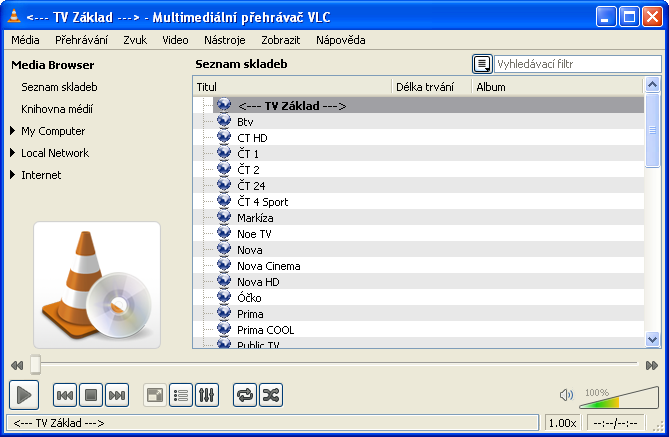Focus the Vyhledávací filtr search field
This screenshot has height=437, width=669.
pyautogui.click(x=578, y=64)
